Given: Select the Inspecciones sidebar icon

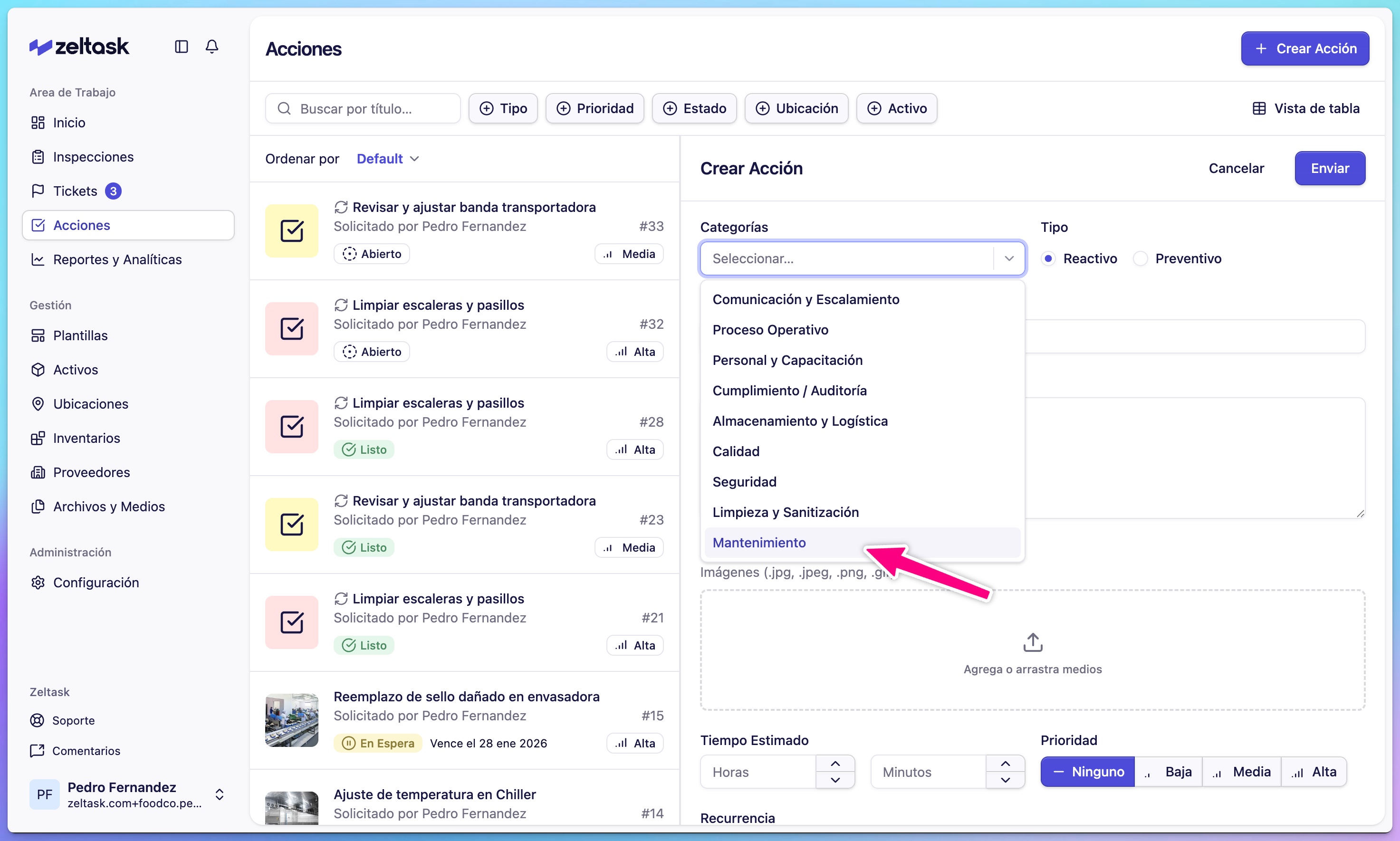Looking at the screenshot, I should pyautogui.click(x=38, y=156).
